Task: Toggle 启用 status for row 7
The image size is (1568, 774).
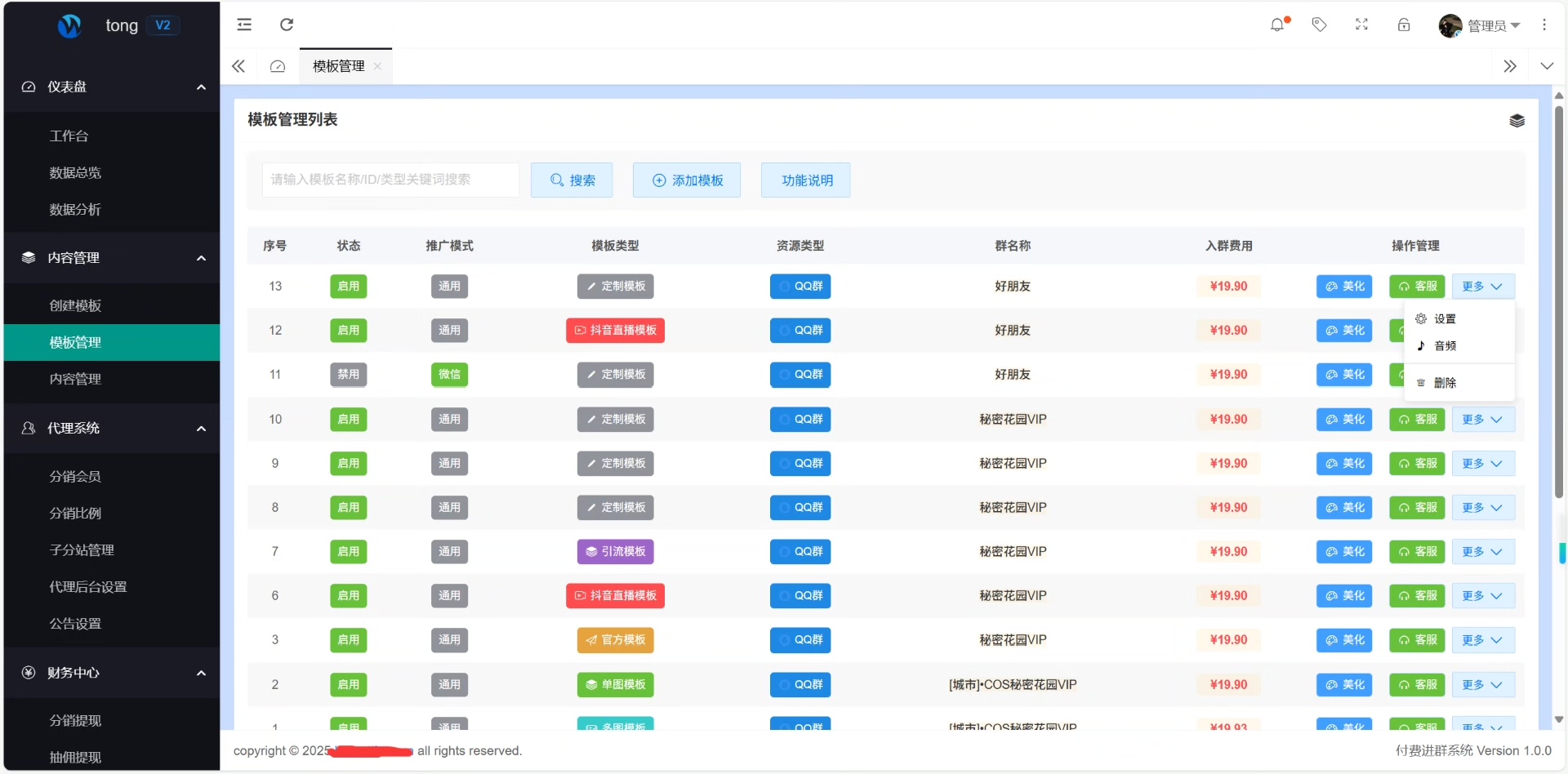Action: (349, 552)
